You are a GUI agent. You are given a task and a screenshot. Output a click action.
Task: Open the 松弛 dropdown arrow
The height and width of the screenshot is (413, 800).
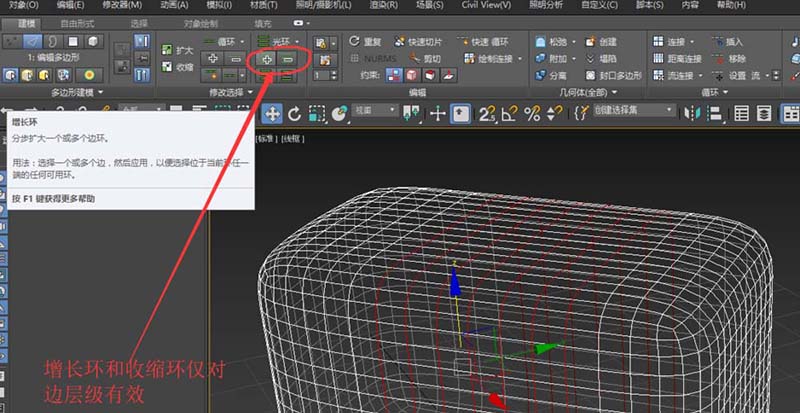(x=573, y=42)
